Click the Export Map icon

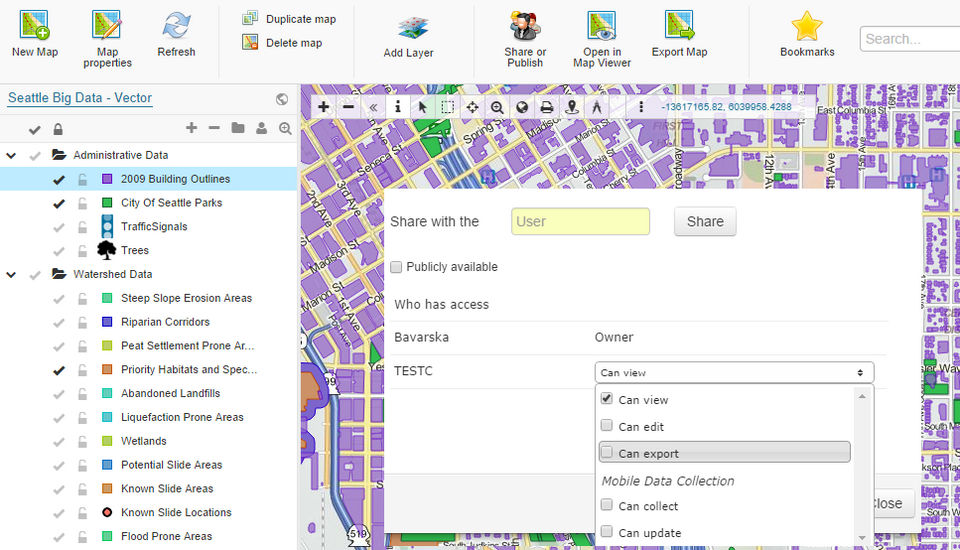(679, 27)
